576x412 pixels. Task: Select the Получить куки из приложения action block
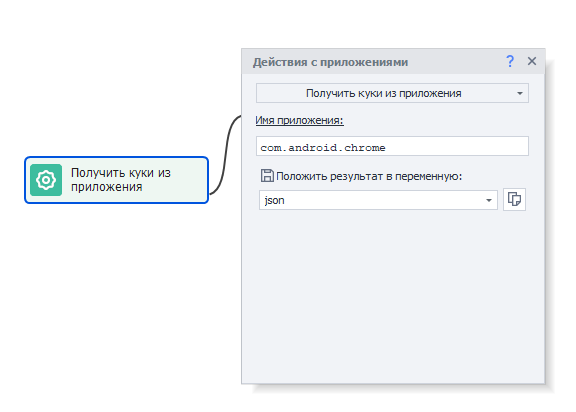click(x=116, y=180)
